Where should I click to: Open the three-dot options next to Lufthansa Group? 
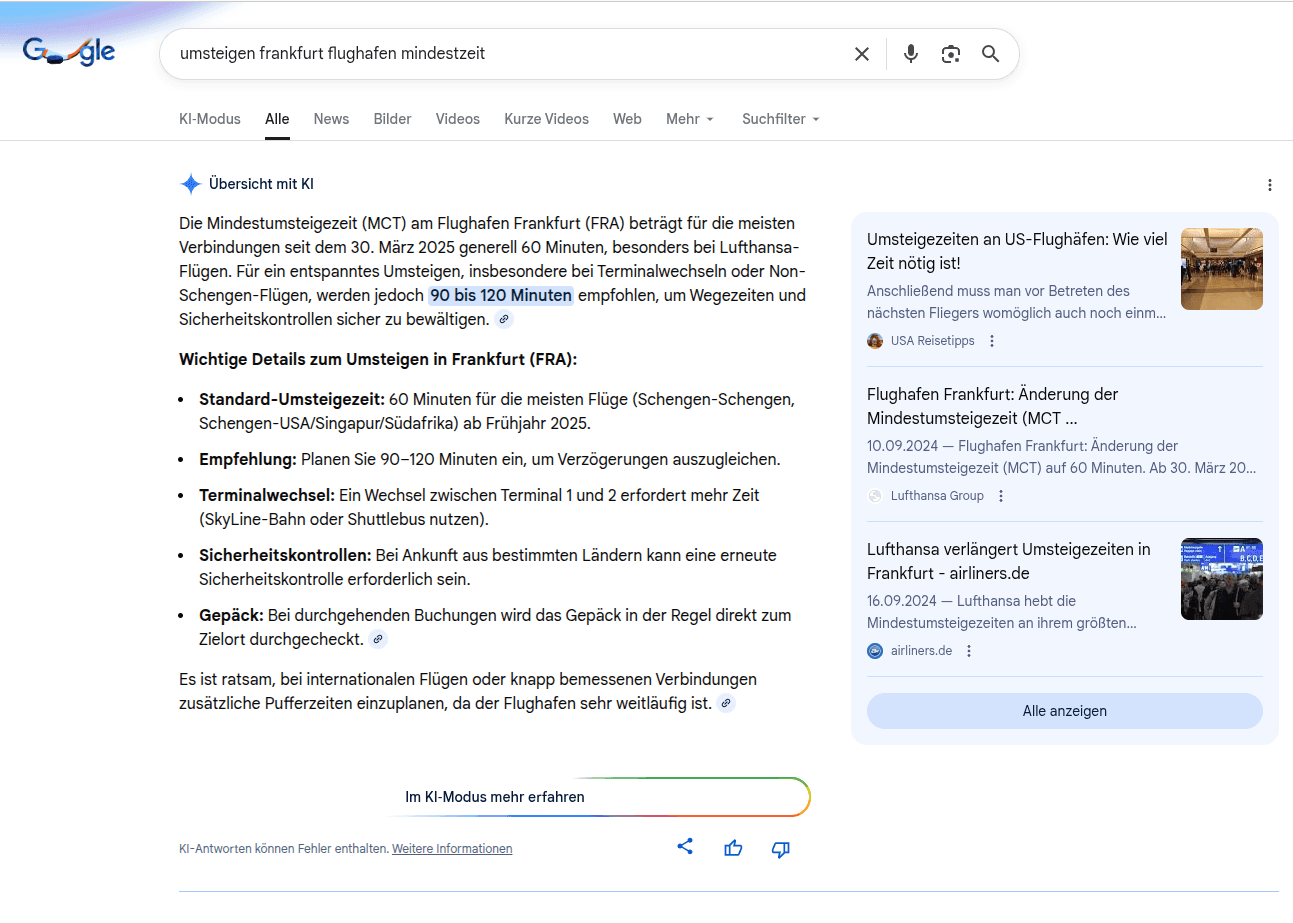point(1001,495)
